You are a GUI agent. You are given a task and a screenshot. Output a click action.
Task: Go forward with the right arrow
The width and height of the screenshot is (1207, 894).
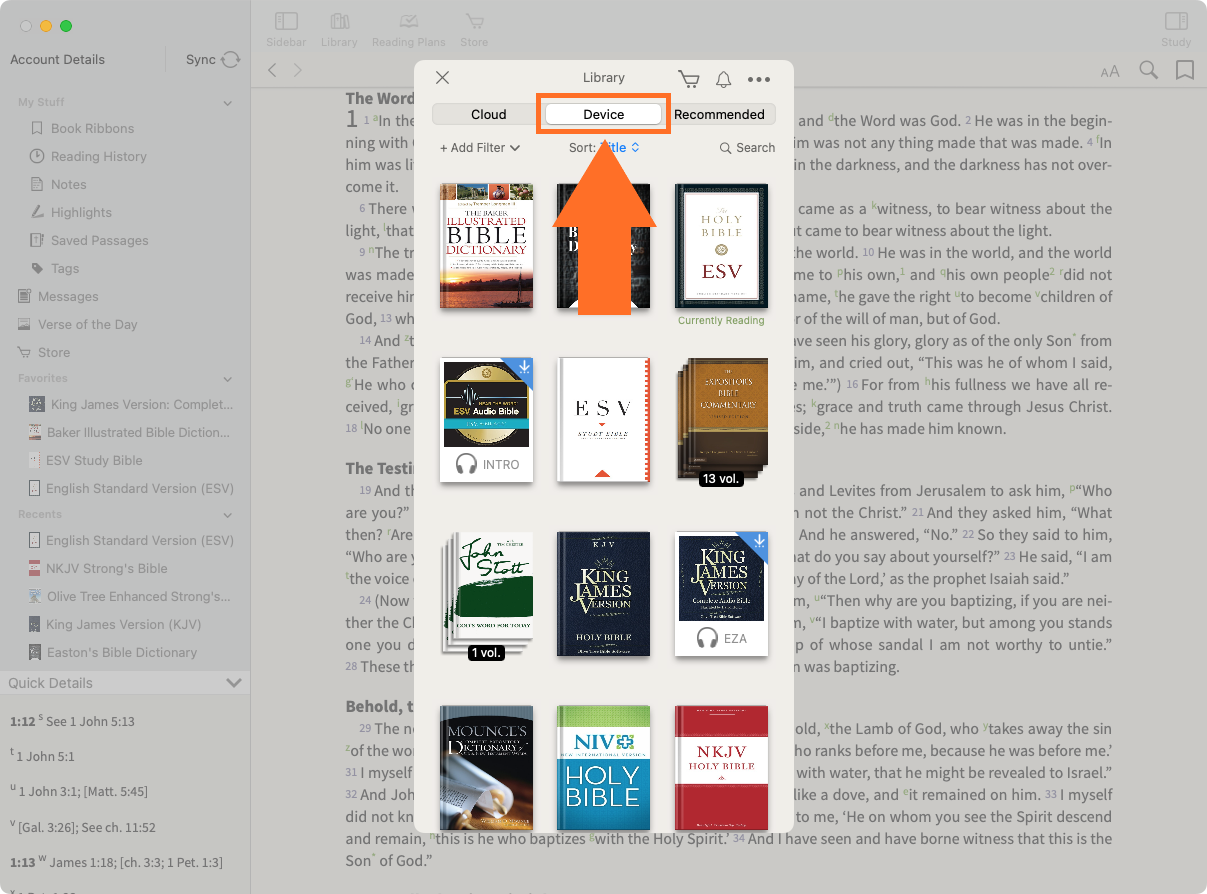tap(297, 70)
